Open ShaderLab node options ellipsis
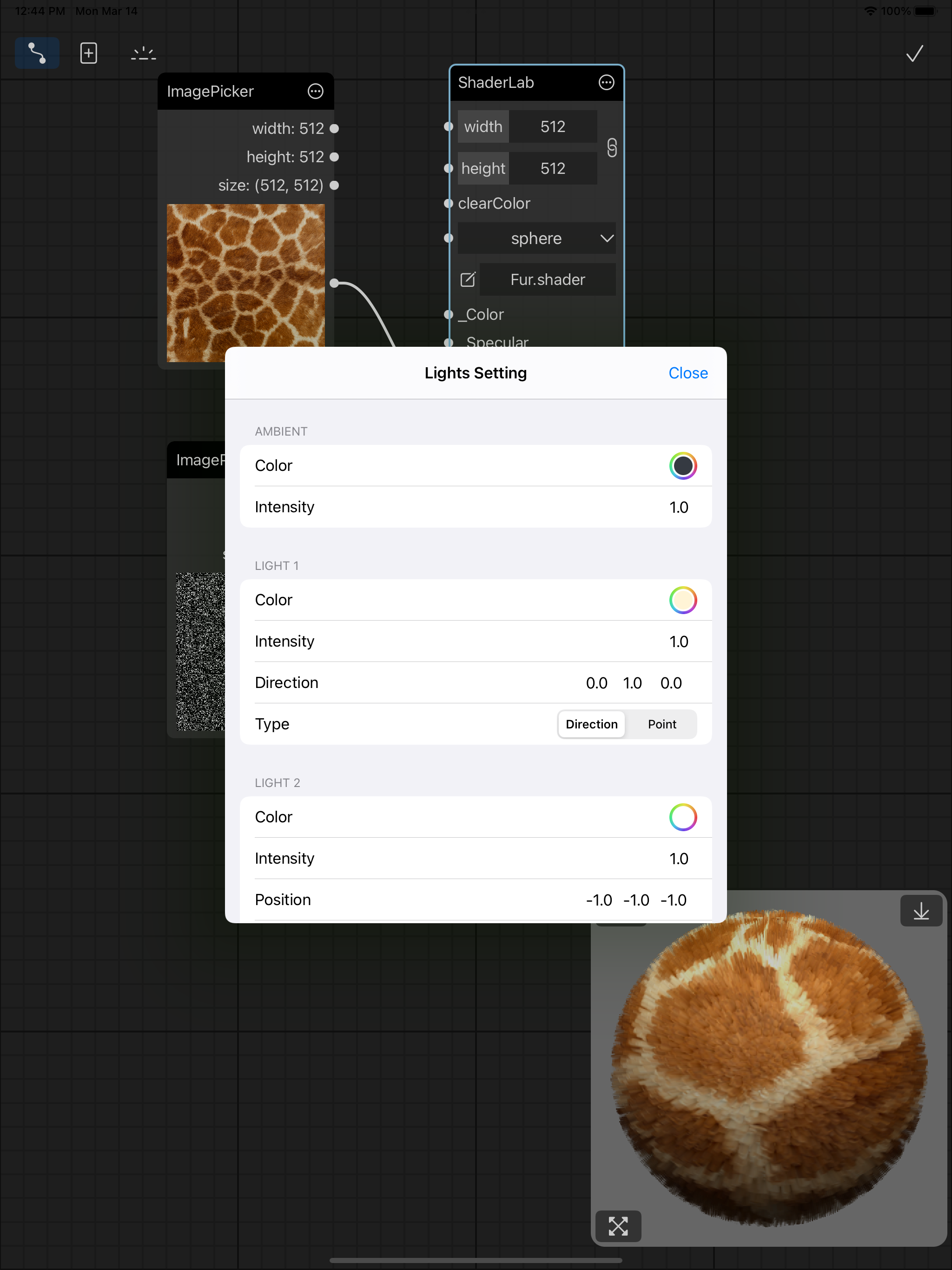 pyautogui.click(x=606, y=83)
